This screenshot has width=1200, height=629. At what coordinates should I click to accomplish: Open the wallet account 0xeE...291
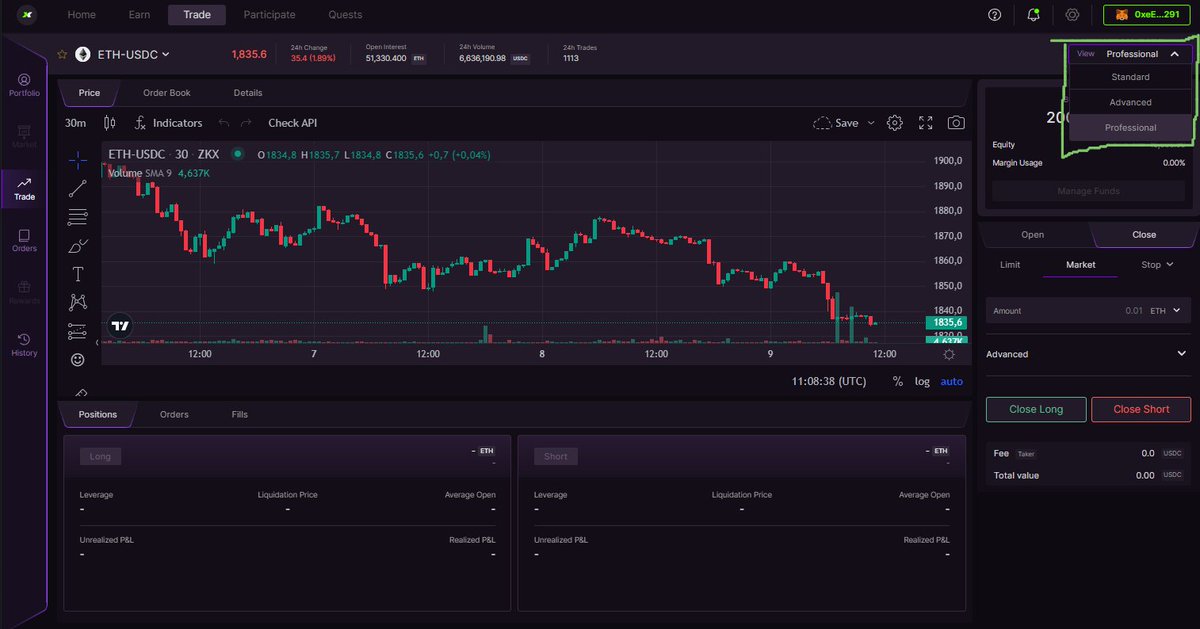coord(1148,15)
